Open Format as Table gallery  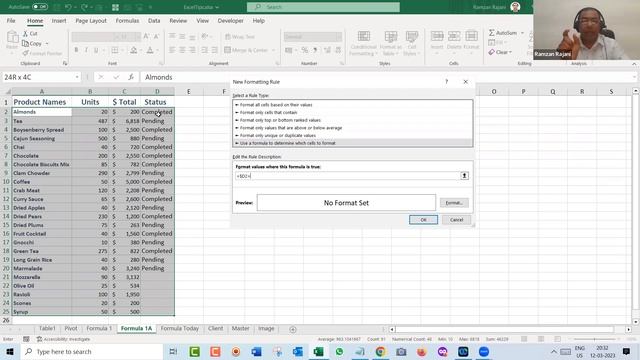click(391, 43)
